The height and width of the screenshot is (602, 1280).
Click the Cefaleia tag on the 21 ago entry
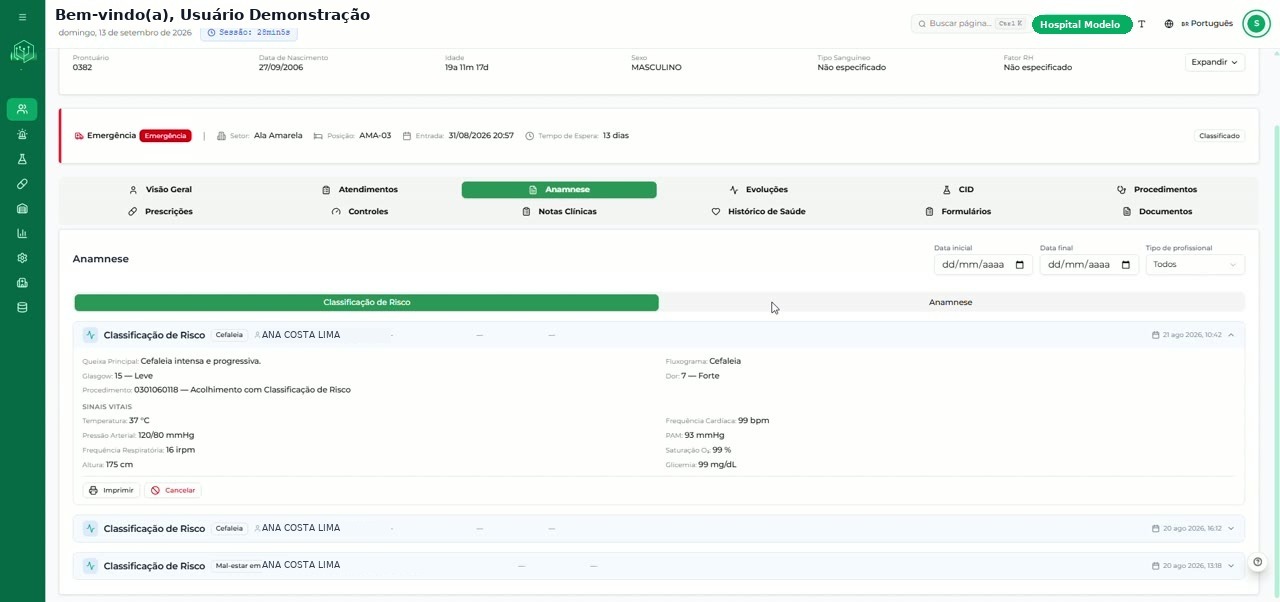click(x=230, y=335)
